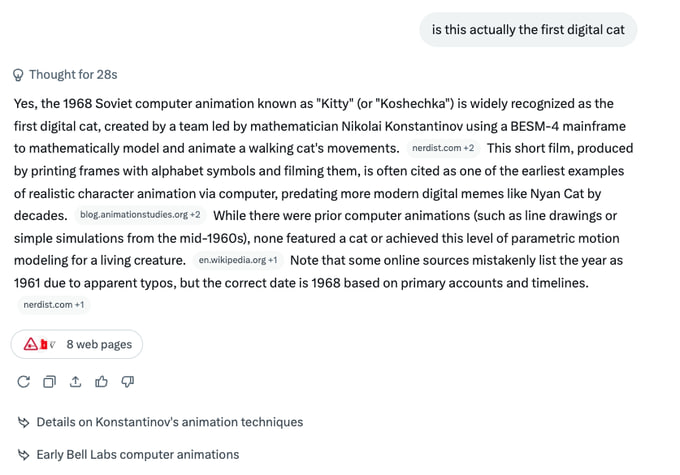The width and height of the screenshot is (680, 475).
Task: Open the '8 web pages' sources list
Action: pyautogui.click(x=99, y=344)
